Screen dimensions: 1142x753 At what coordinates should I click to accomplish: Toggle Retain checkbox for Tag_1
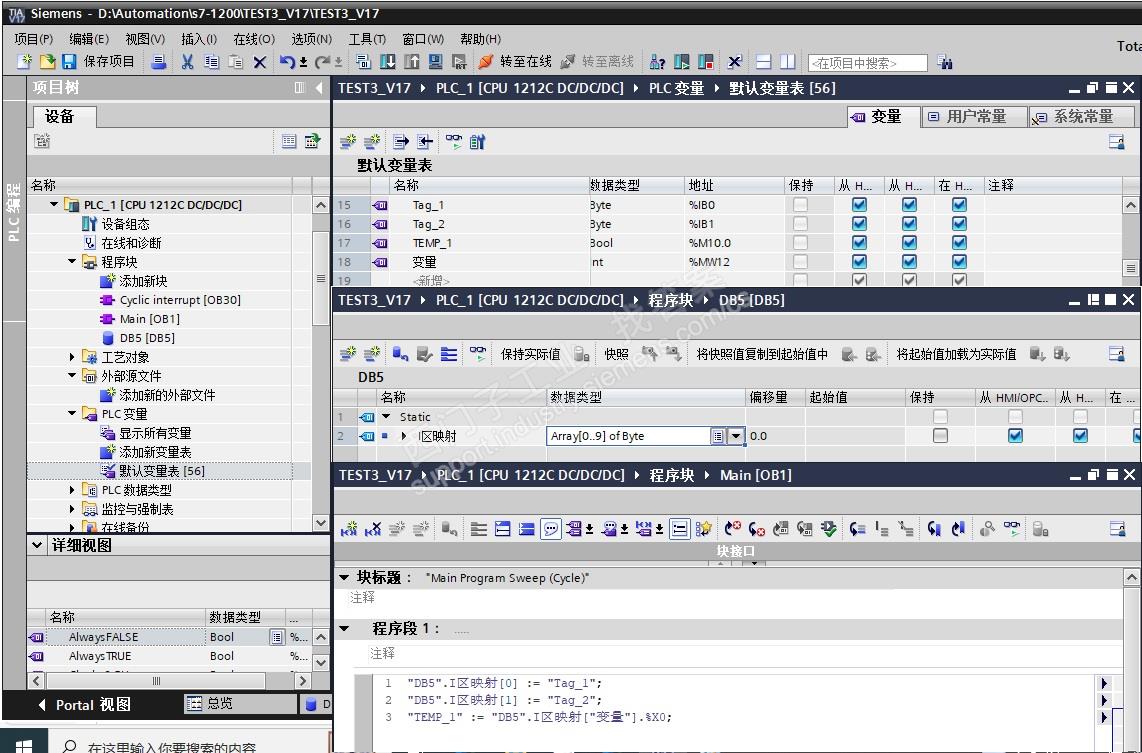point(800,205)
